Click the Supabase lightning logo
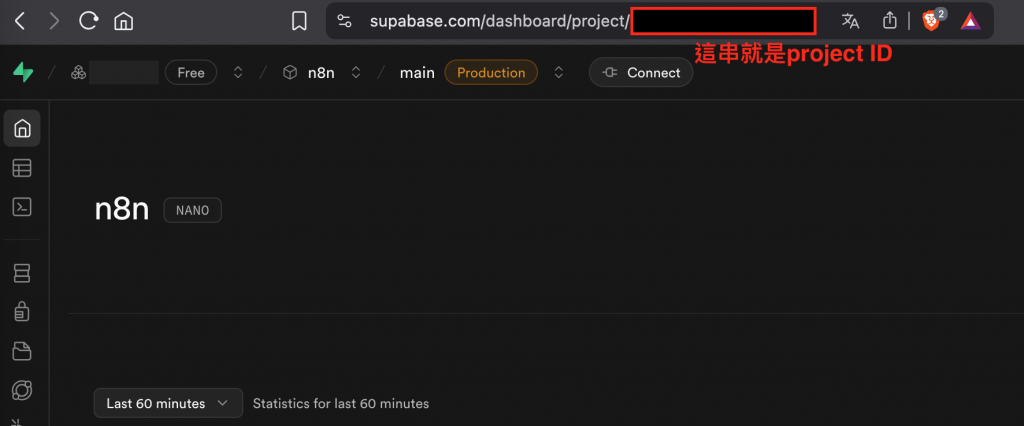The height and width of the screenshot is (426, 1024). [23, 73]
